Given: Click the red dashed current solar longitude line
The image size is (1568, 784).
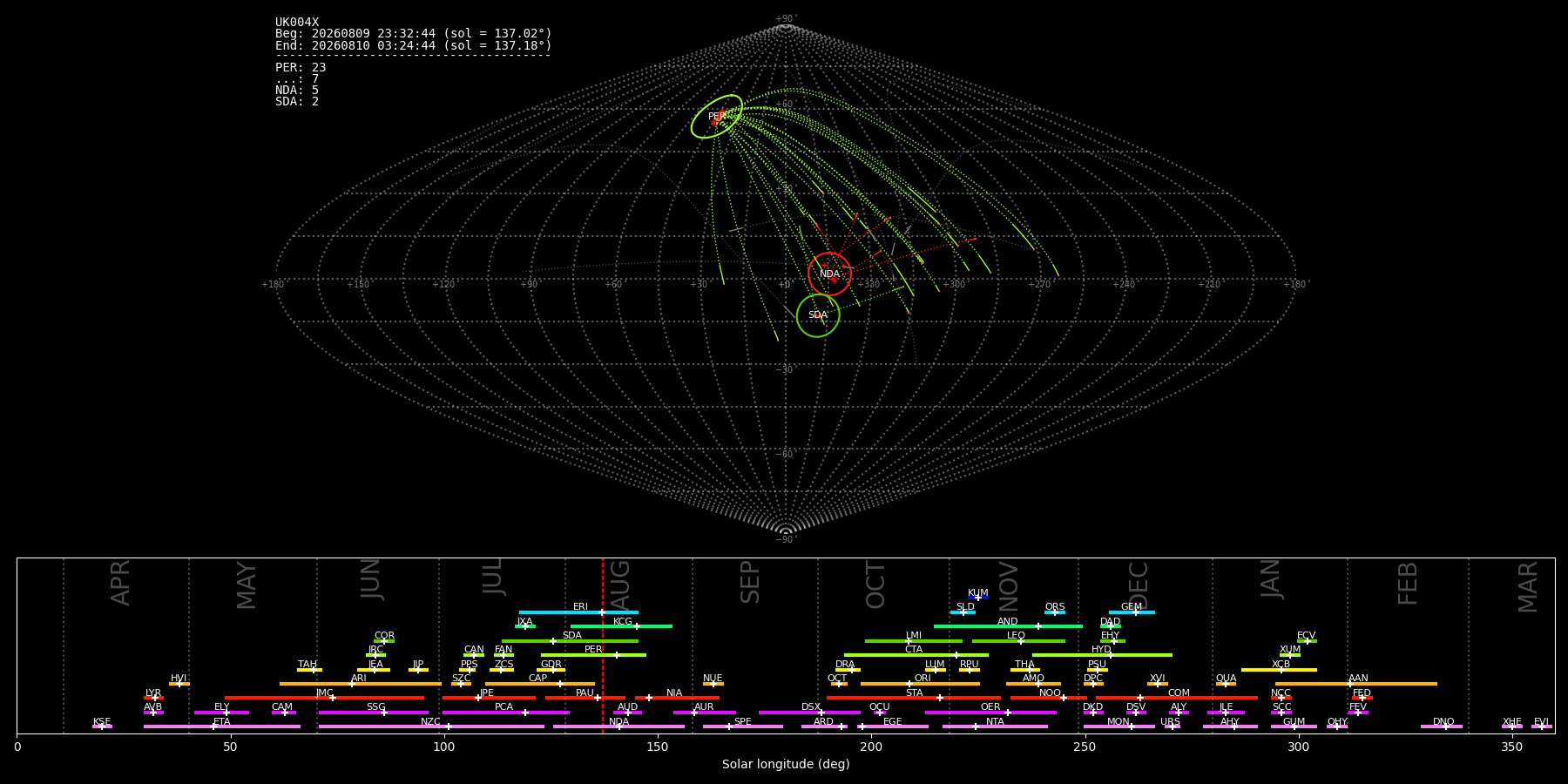Looking at the screenshot, I should (x=602, y=645).
